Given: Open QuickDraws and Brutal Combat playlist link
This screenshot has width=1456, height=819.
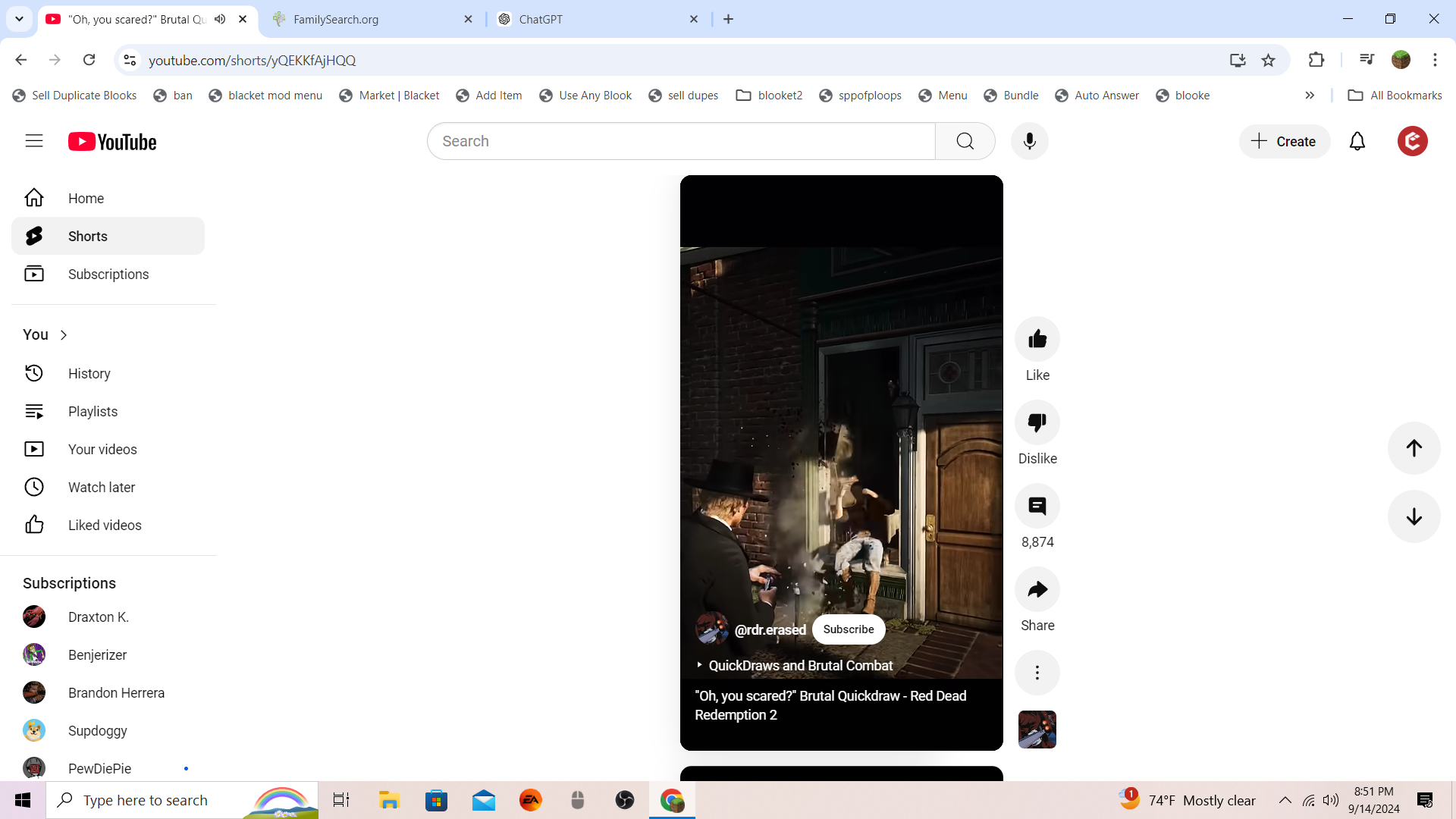Looking at the screenshot, I should [x=800, y=665].
